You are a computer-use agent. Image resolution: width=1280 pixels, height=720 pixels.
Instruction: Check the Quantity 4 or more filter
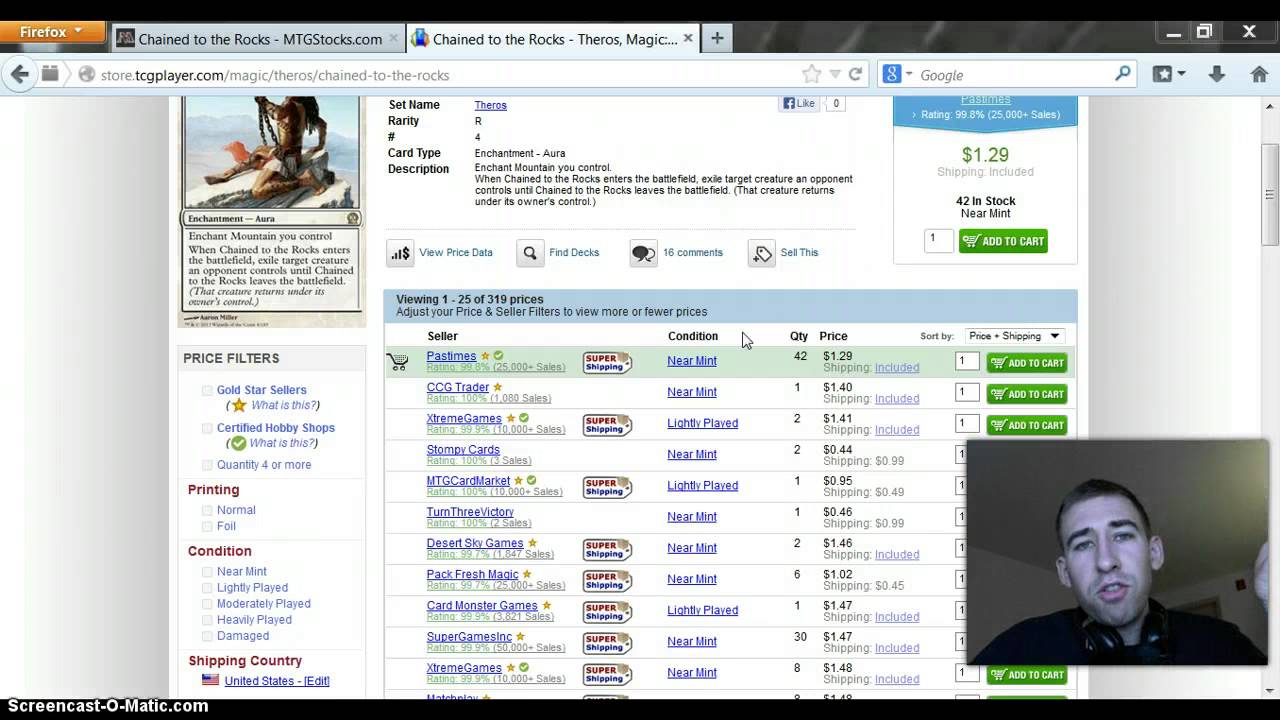pos(207,465)
